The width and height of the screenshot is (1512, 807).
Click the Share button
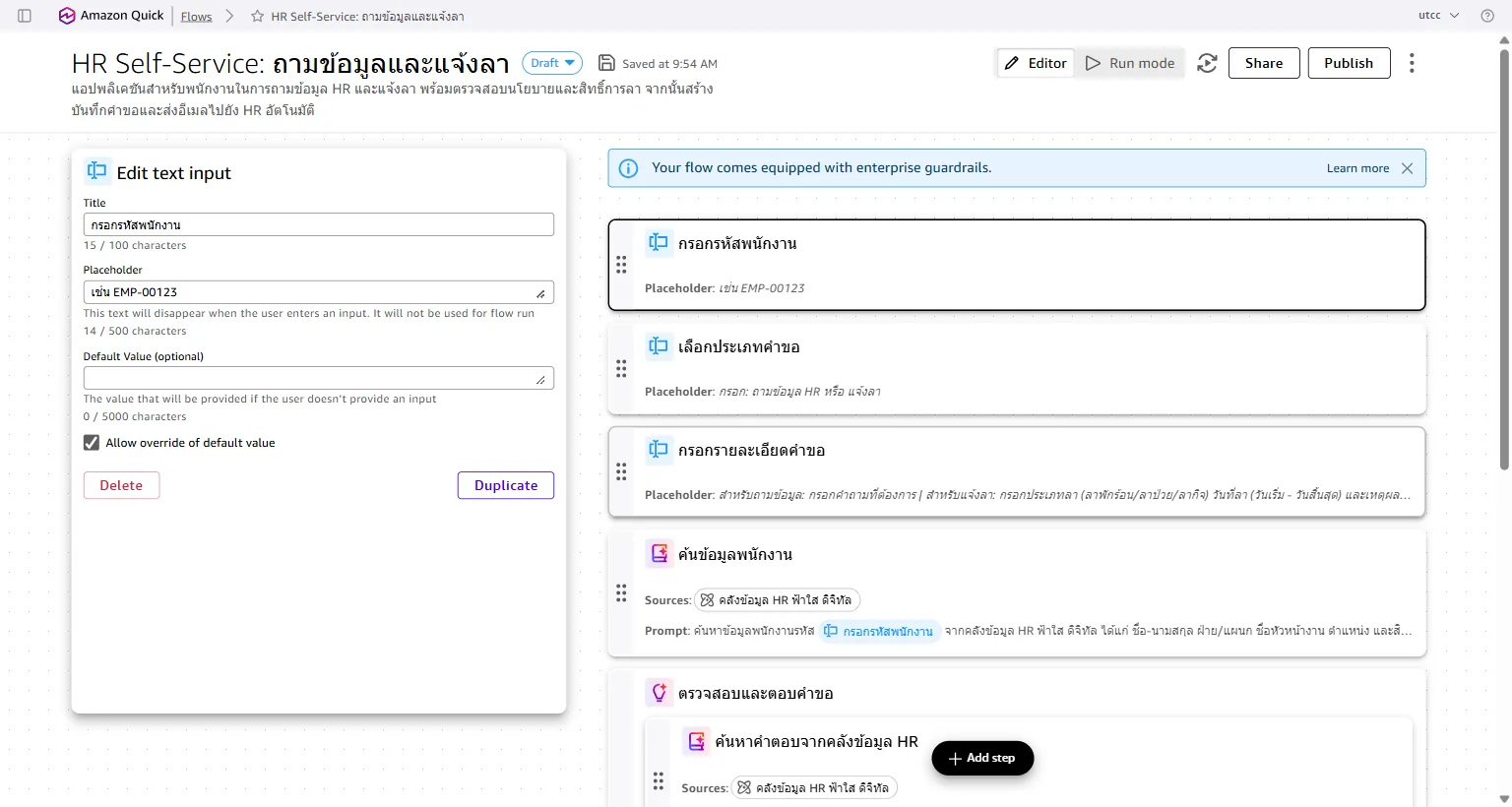[1264, 63]
